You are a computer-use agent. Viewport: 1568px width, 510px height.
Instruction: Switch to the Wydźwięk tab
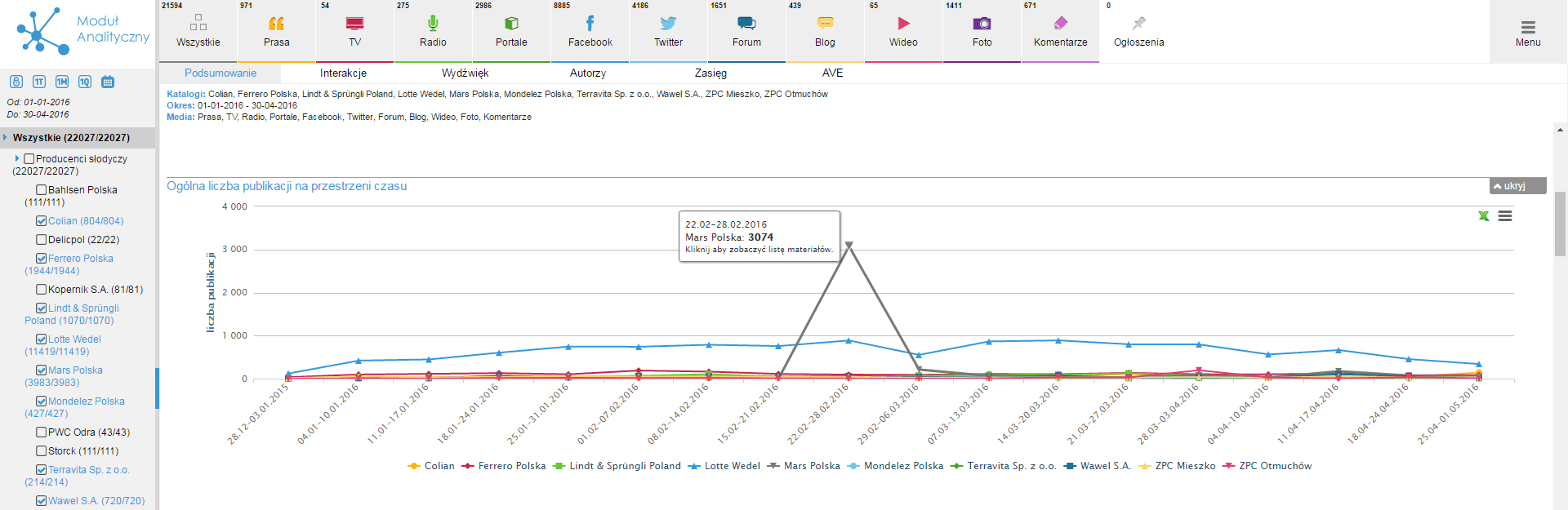(x=465, y=73)
